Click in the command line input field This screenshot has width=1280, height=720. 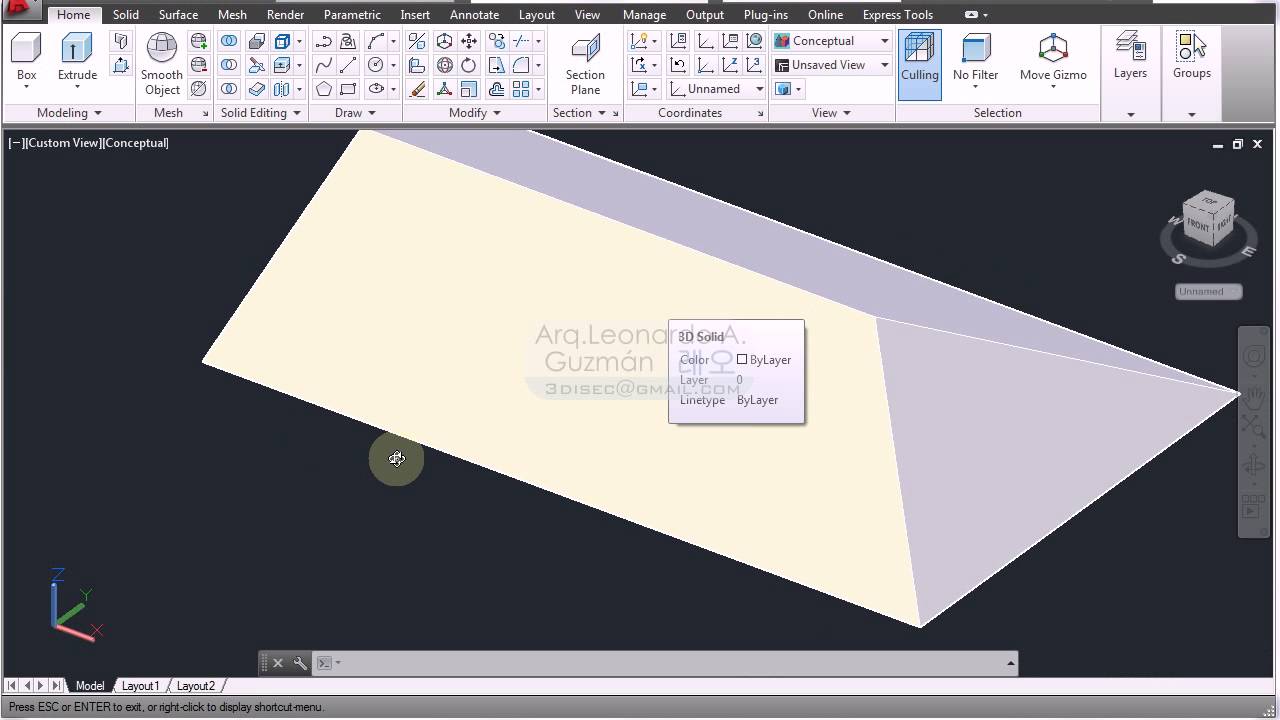point(670,663)
